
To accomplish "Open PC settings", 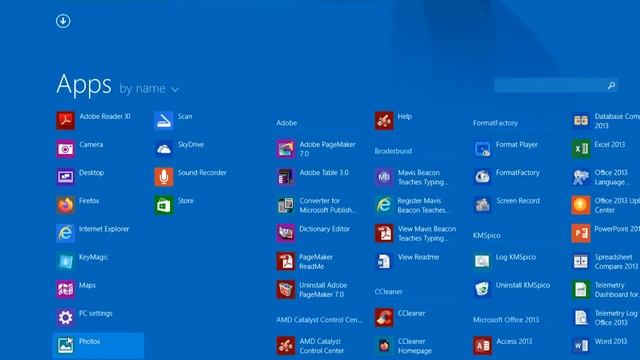I will 85,318.
